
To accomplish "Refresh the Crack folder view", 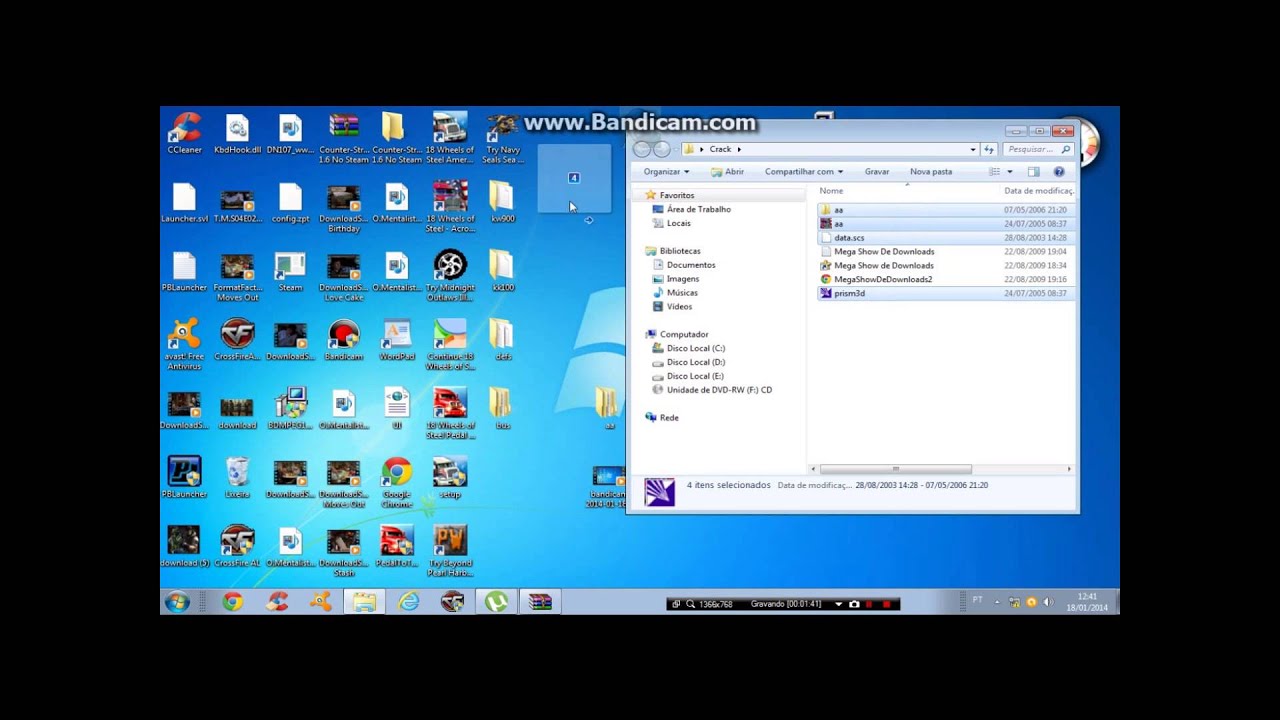I will point(989,149).
